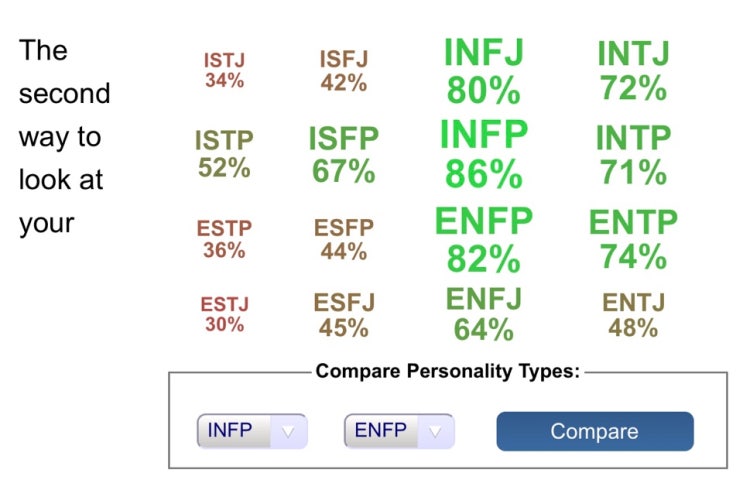
Task: Click the ENFJ 64% result
Action: click(x=483, y=313)
